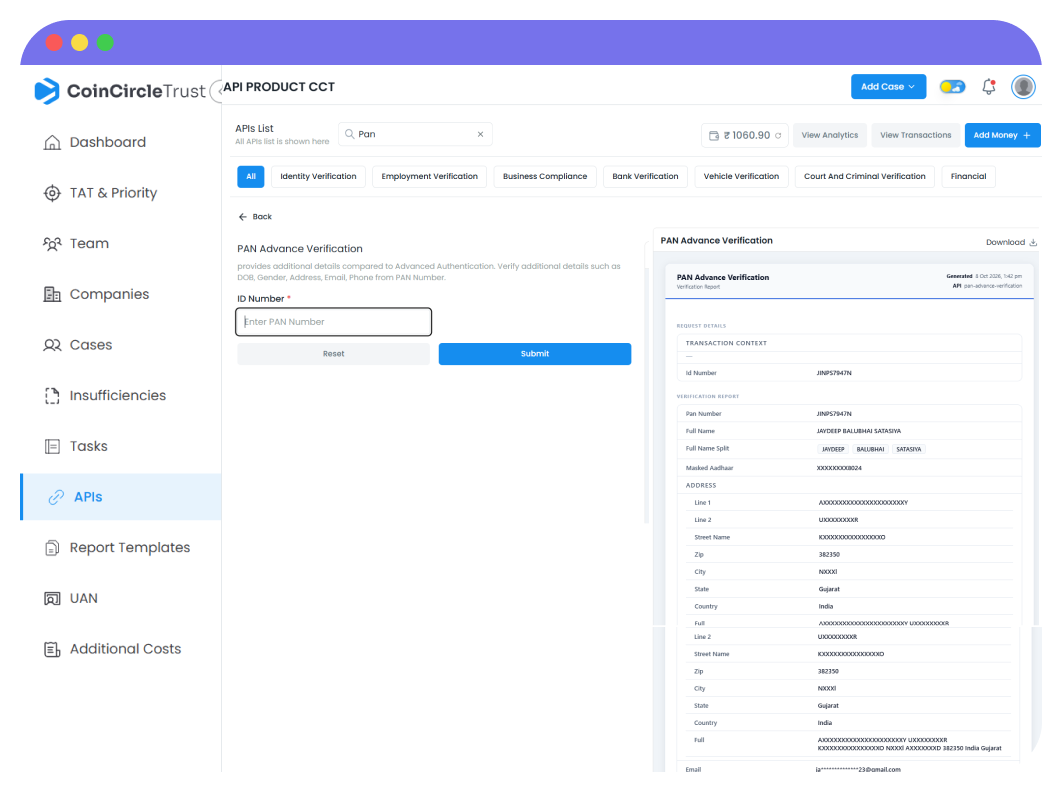Go to the Team section
Viewport: 1062px width, 792px height.
point(76,244)
